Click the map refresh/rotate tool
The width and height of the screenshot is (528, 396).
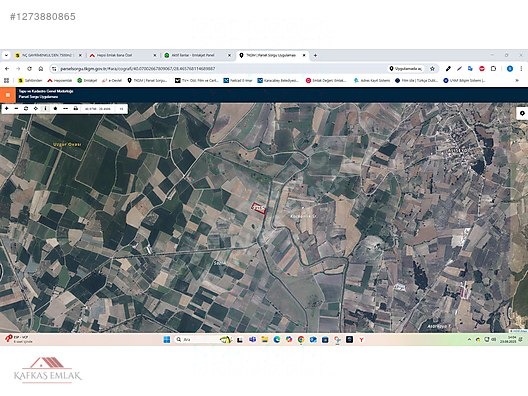click(26, 109)
